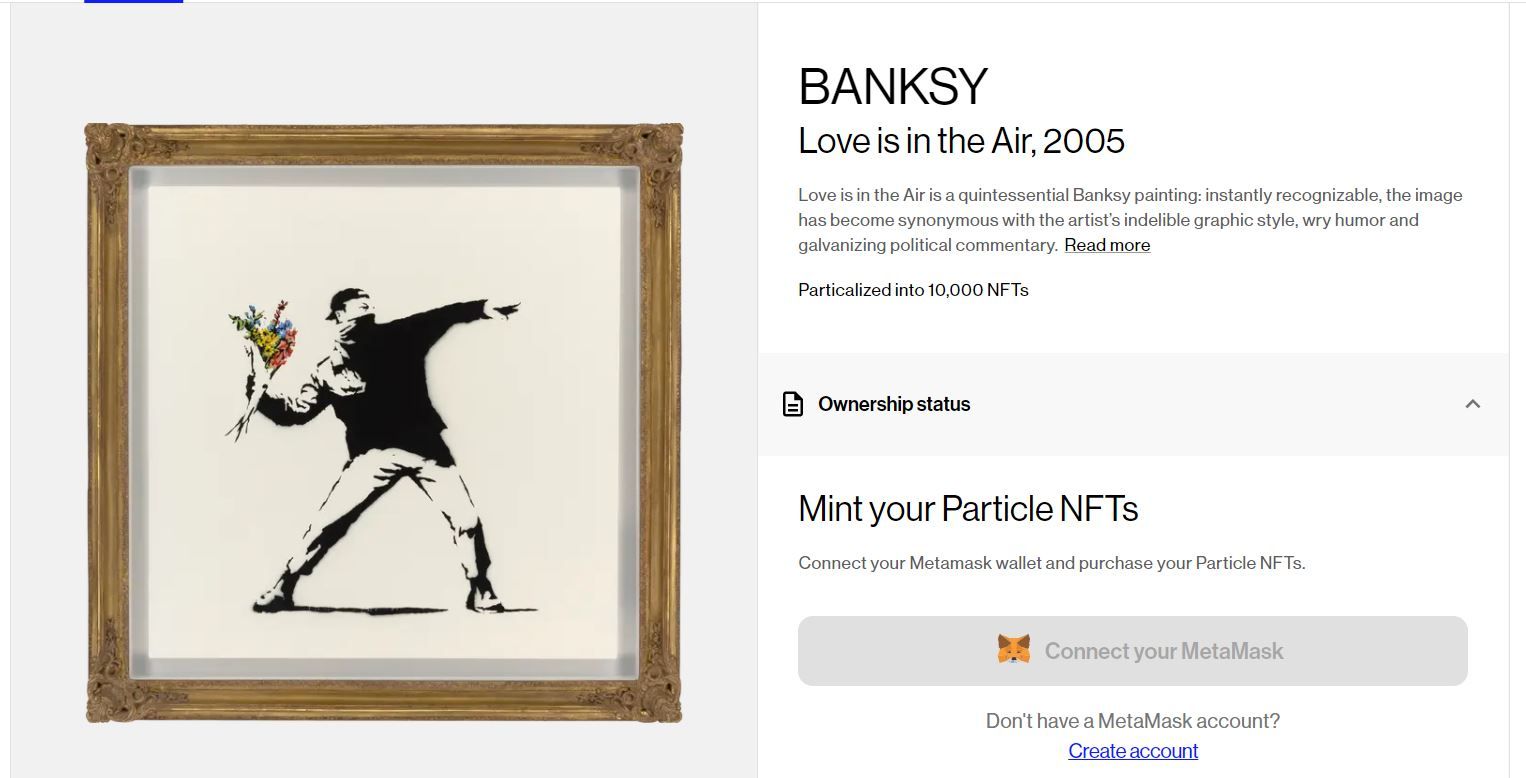1526x778 pixels.
Task: Click the Ownership status document icon
Action: tap(792, 404)
